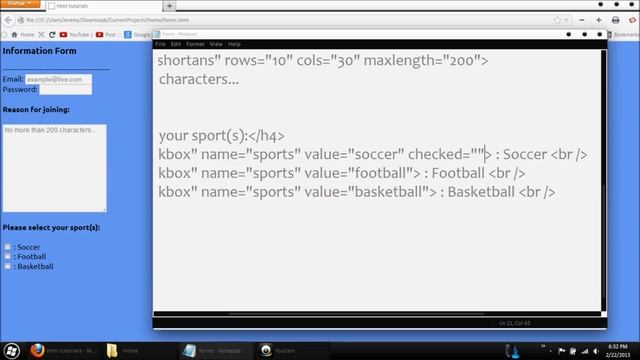Click the Notepad horizontal scrollbar
Image resolution: width=640 pixels, height=360 pixels.
377,314
